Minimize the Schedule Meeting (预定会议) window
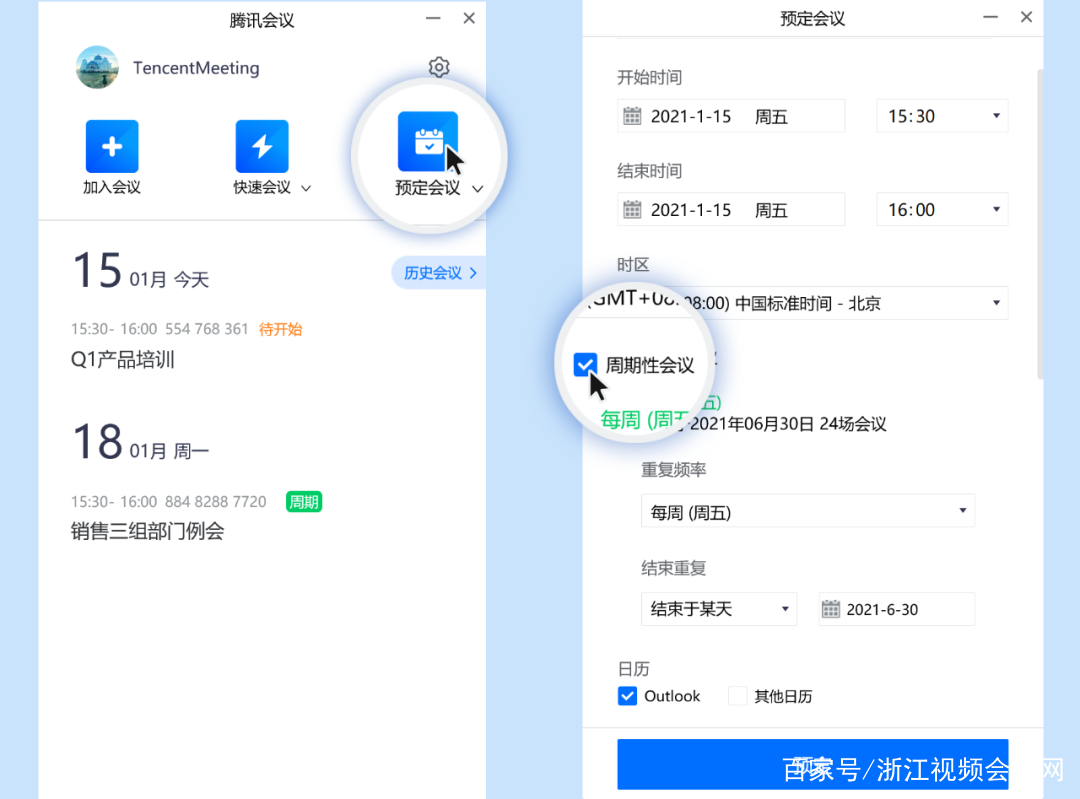 990,17
